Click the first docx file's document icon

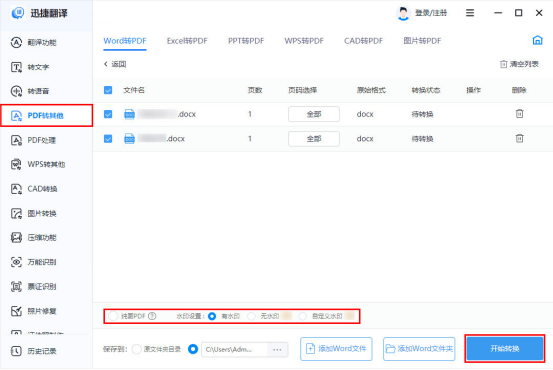click(129, 114)
